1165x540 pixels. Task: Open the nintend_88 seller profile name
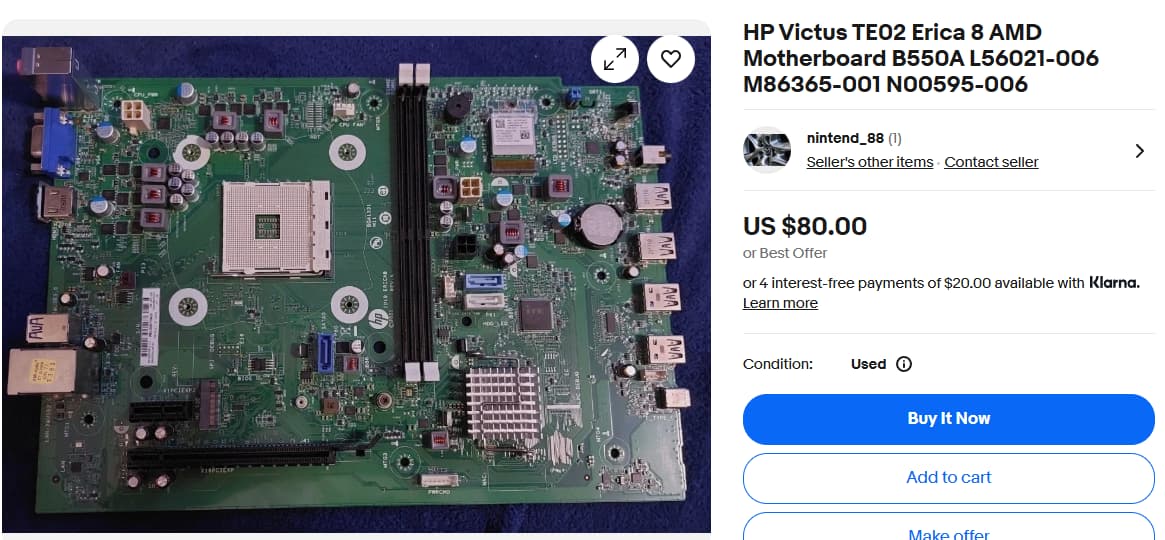pyautogui.click(x=845, y=138)
